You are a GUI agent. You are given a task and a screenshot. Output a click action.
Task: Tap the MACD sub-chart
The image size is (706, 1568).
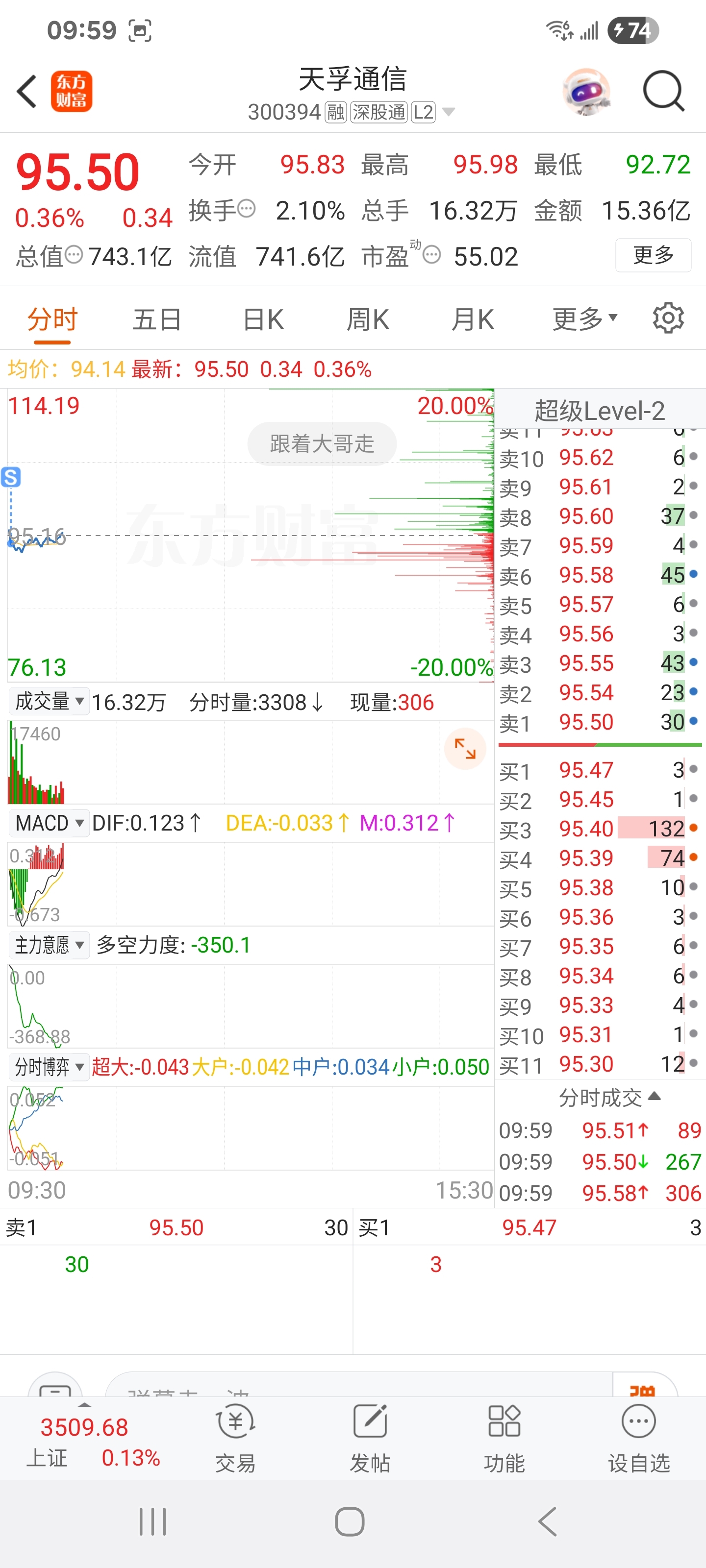point(250,884)
